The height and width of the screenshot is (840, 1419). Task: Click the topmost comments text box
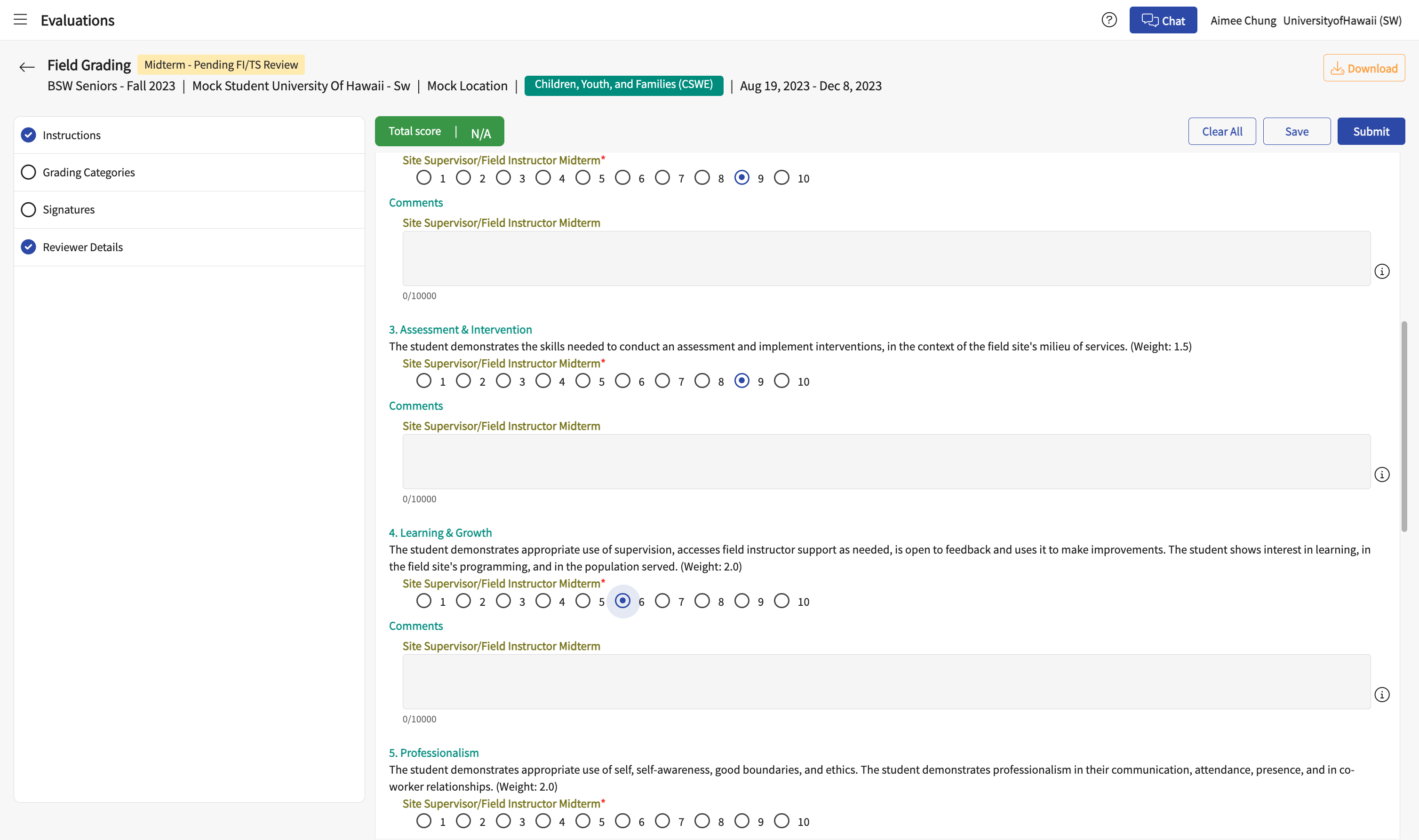click(886, 258)
